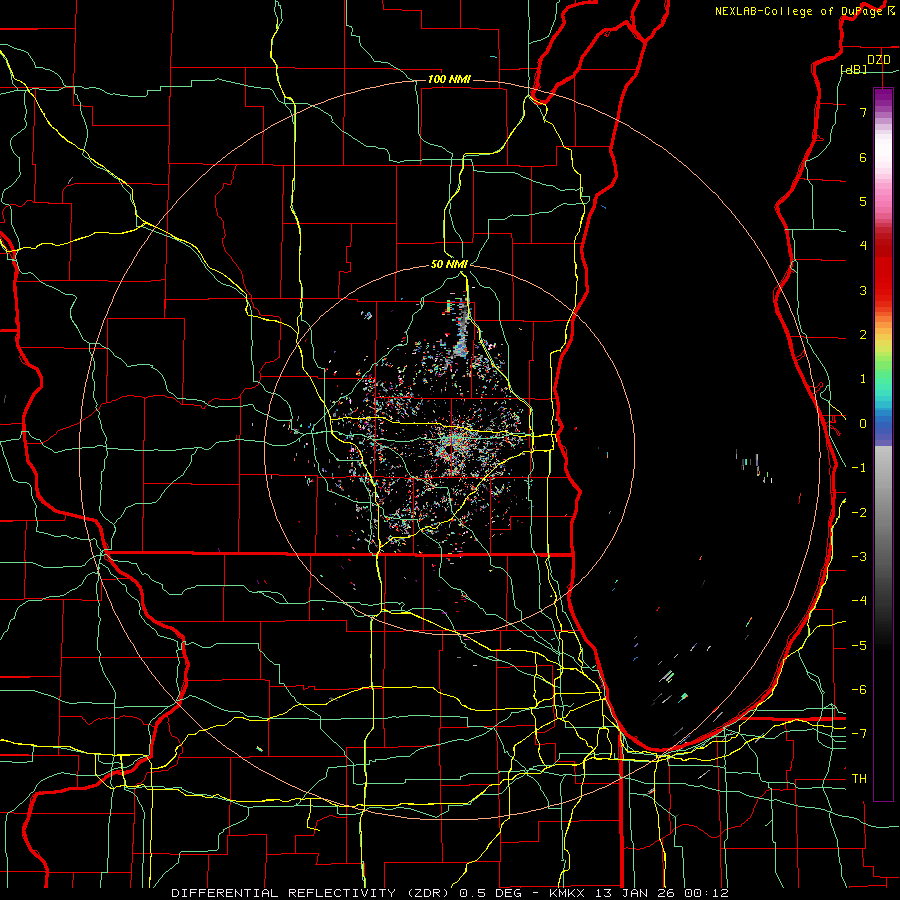
Task: Click the 100 NMI range ring label
Action: coord(449,79)
